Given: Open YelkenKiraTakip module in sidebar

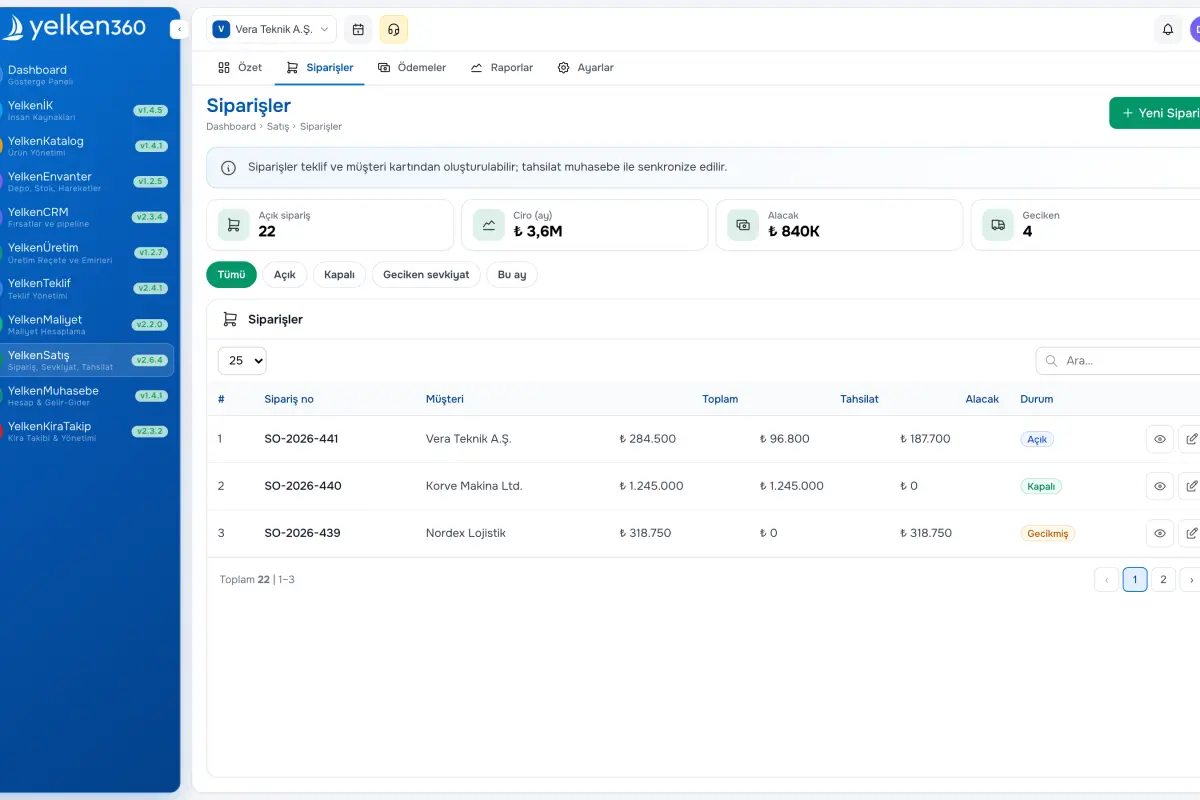Looking at the screenshot, I should 87,431.
